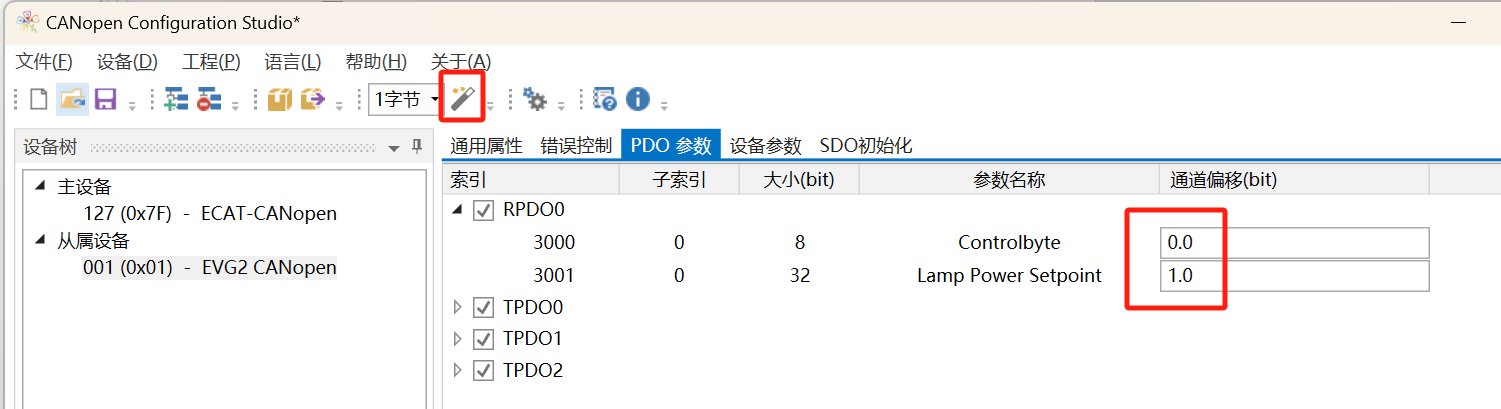The image size is (1501, 409).
Task: Open file toolbar overflow arrow
Action: click(x=132, y=104)
